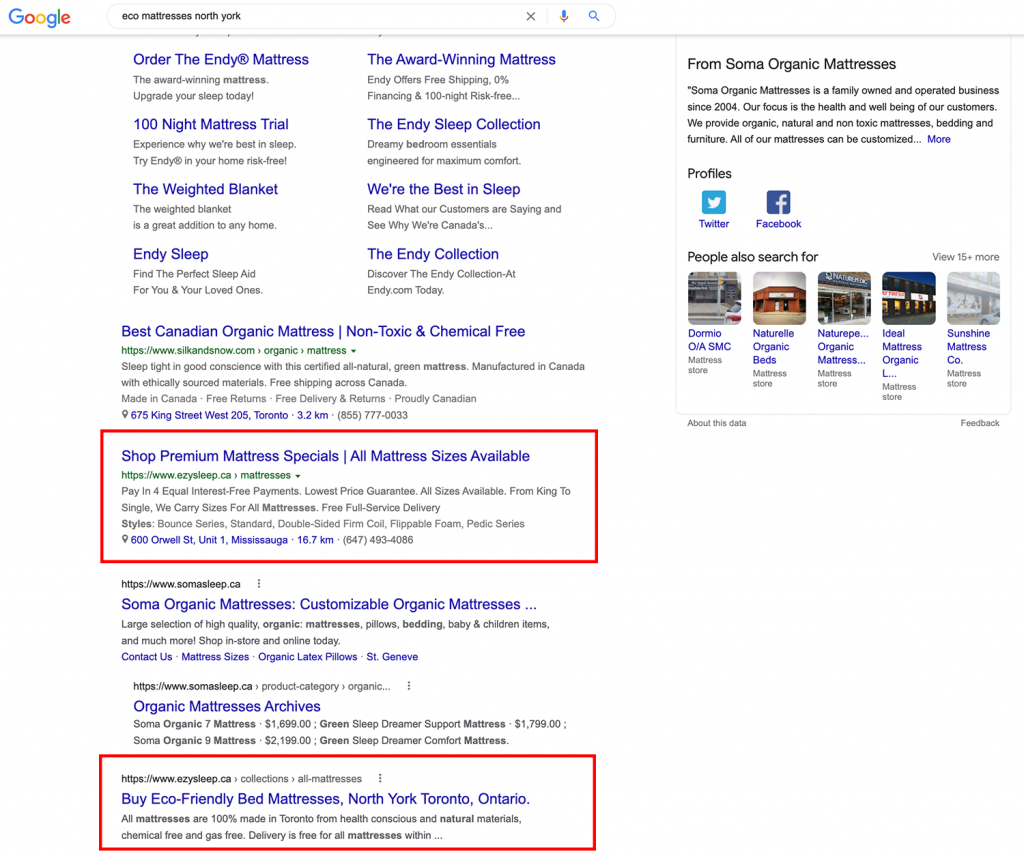Expand 'View 15+ more' related stores
The width and height of the screenshot is (1024, 854).
point(965,256)
